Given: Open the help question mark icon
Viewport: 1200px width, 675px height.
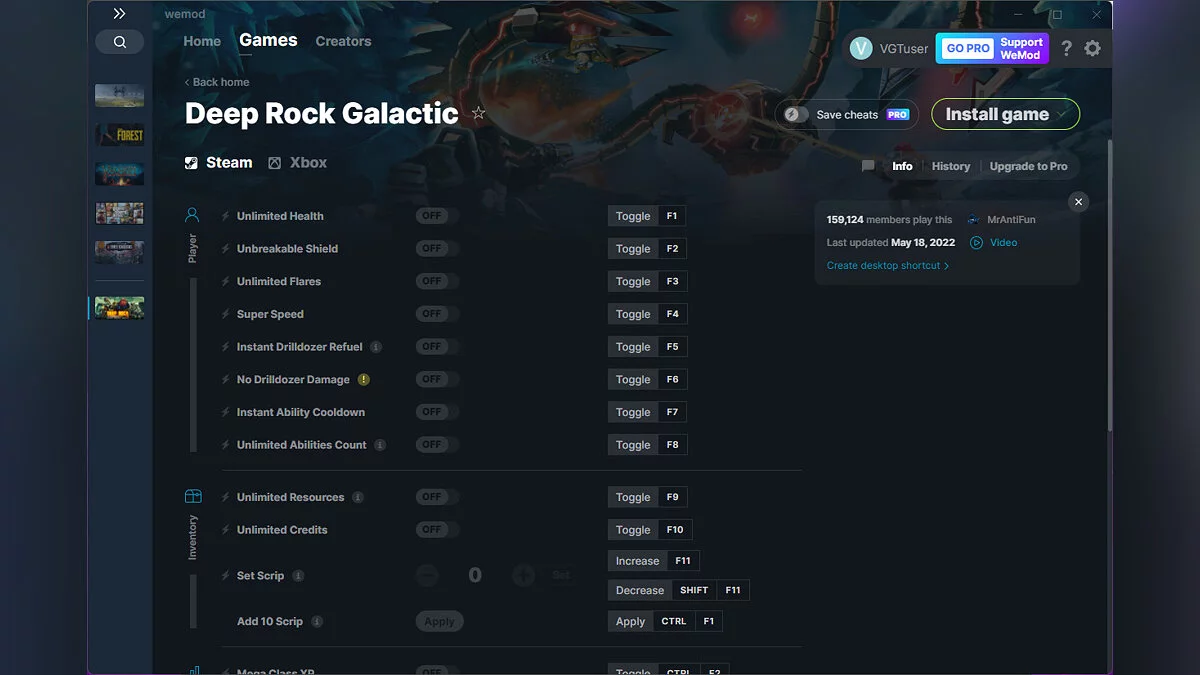Looking at the screenshot, I should (1066, 48).
